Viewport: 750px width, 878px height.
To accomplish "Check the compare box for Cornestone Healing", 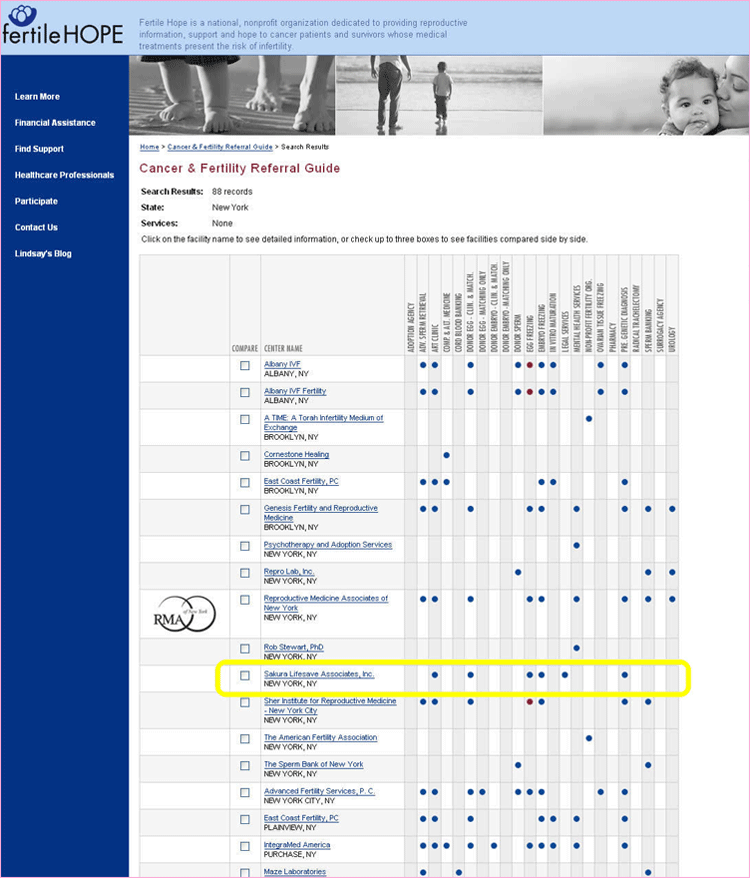I will 245,456.
